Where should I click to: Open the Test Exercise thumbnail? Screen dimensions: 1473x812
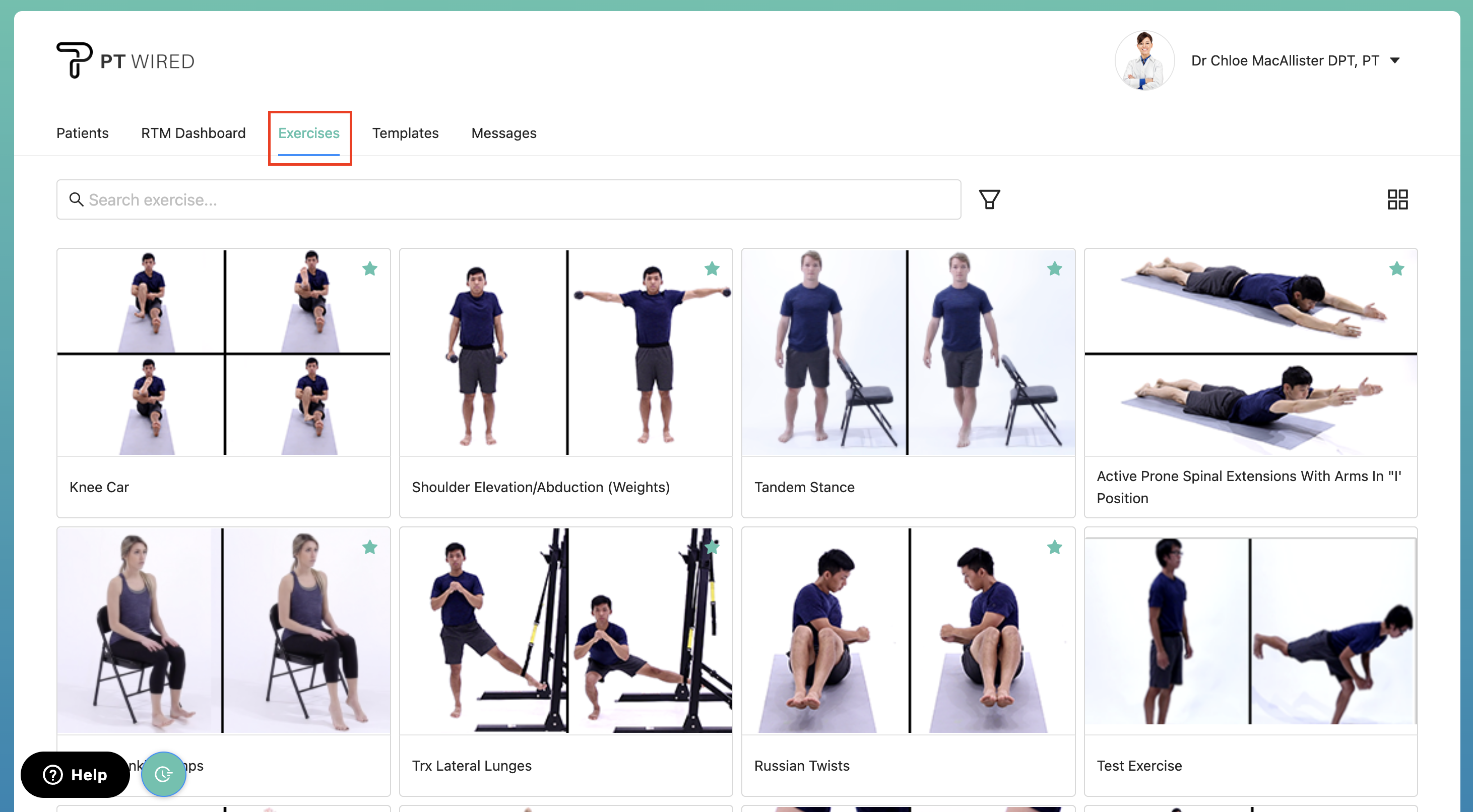point(1250,632)
